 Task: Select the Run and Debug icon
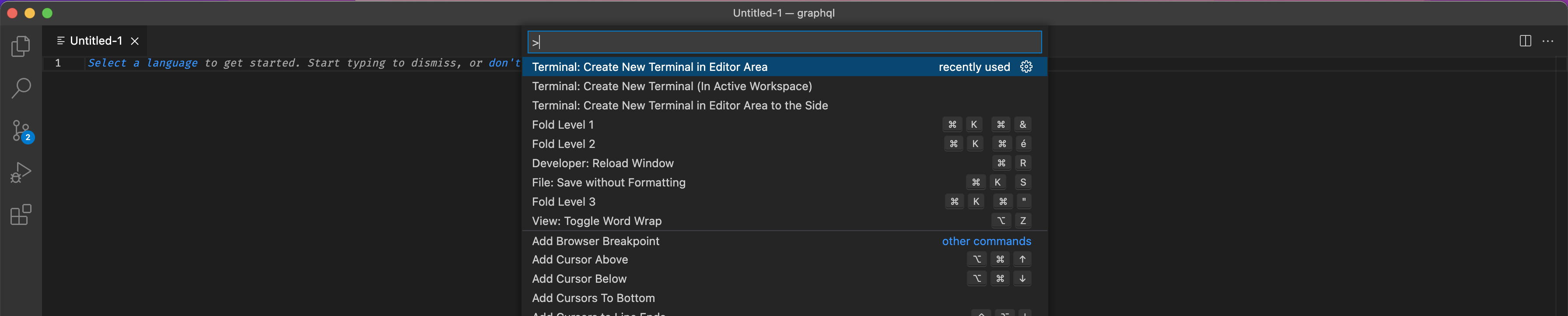tap(20, 172)
